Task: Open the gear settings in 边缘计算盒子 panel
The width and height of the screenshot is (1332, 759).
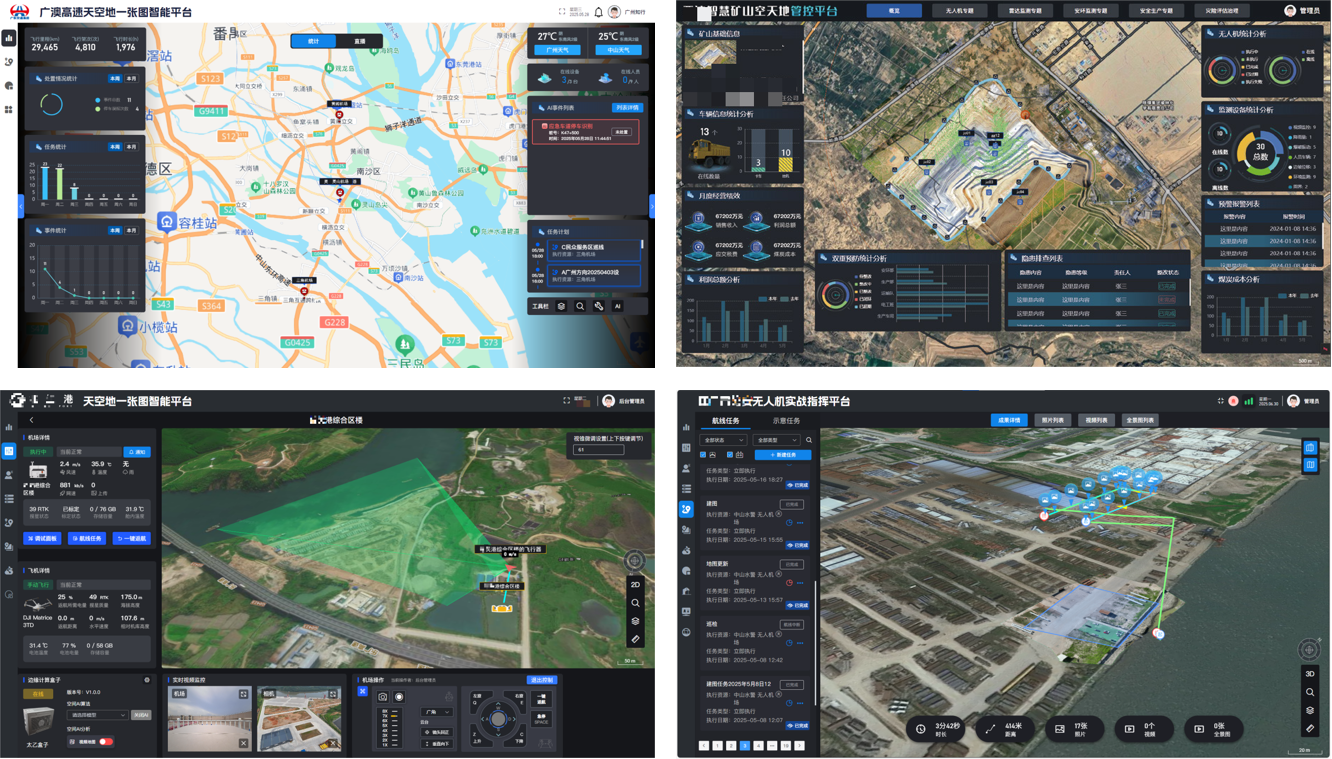Action: tap(147, 680)
